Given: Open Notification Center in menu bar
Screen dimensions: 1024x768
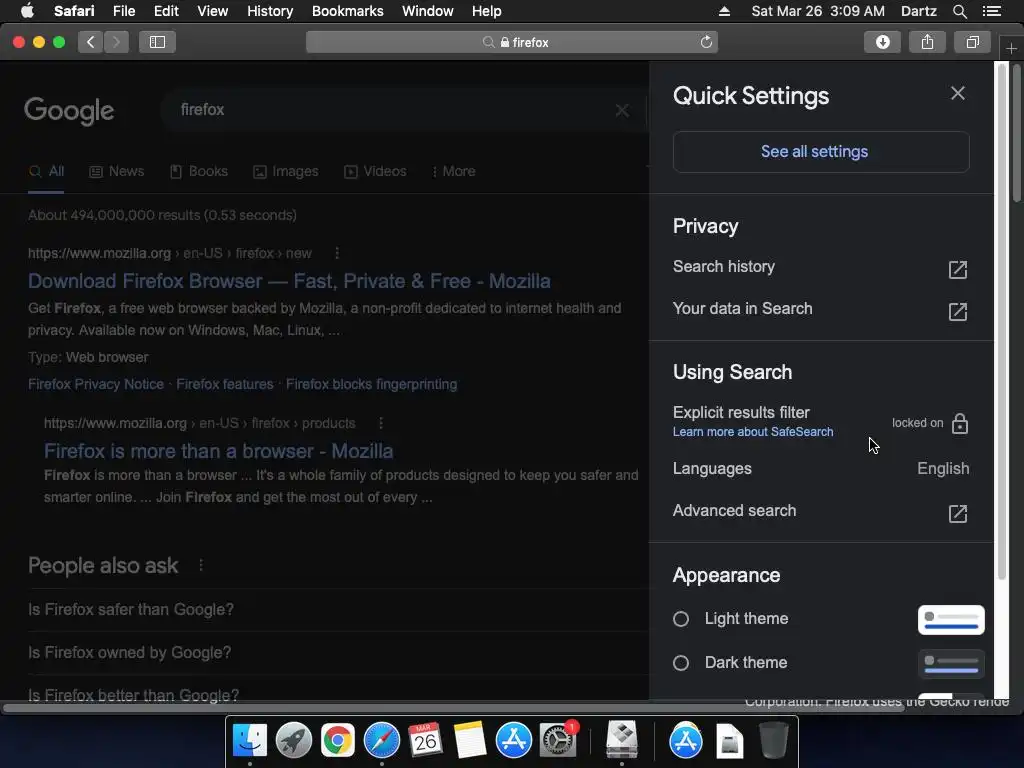Looking at the screenshot, I should pos(992,11).
